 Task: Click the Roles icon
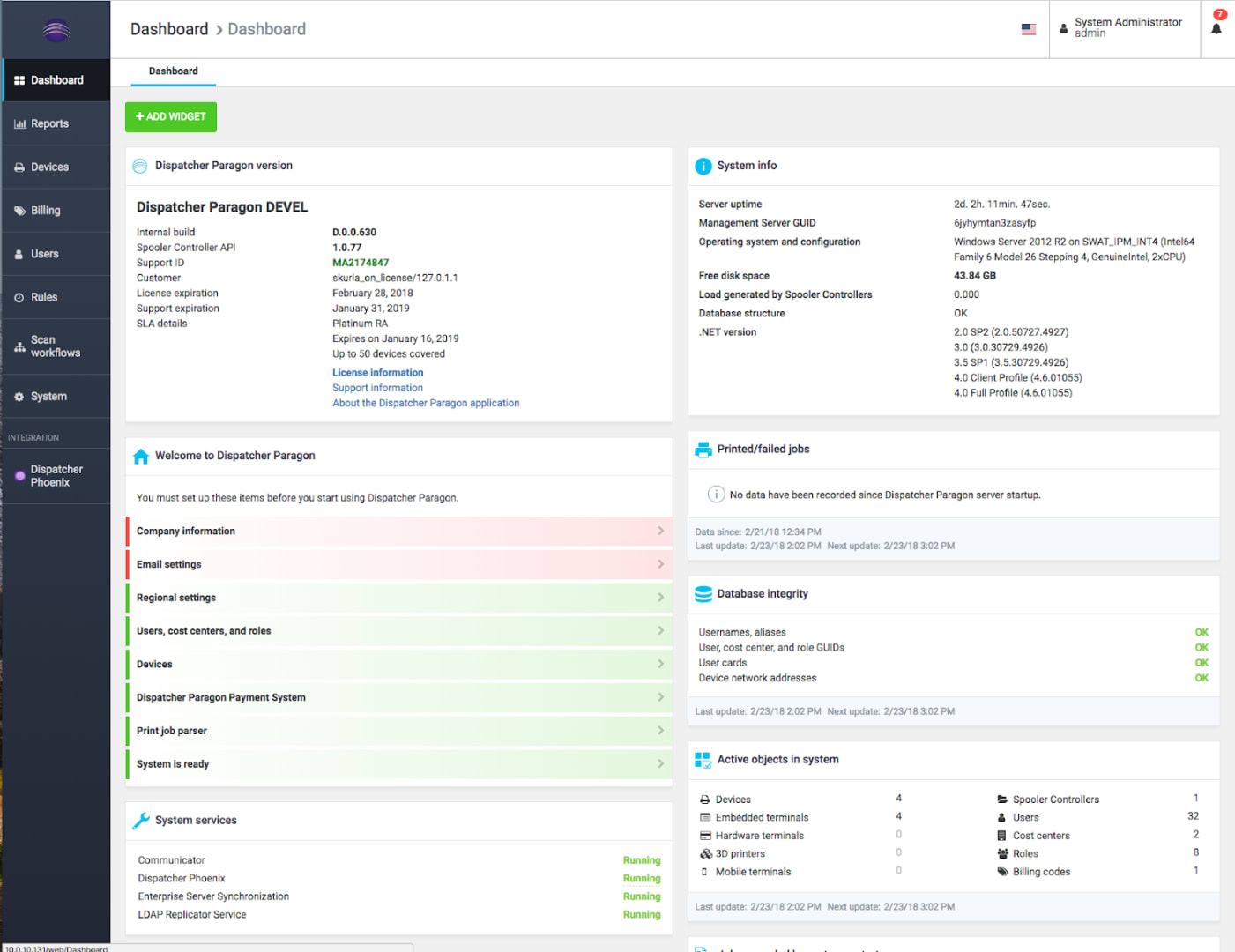pyautogui.click(x=1003, y=853)
